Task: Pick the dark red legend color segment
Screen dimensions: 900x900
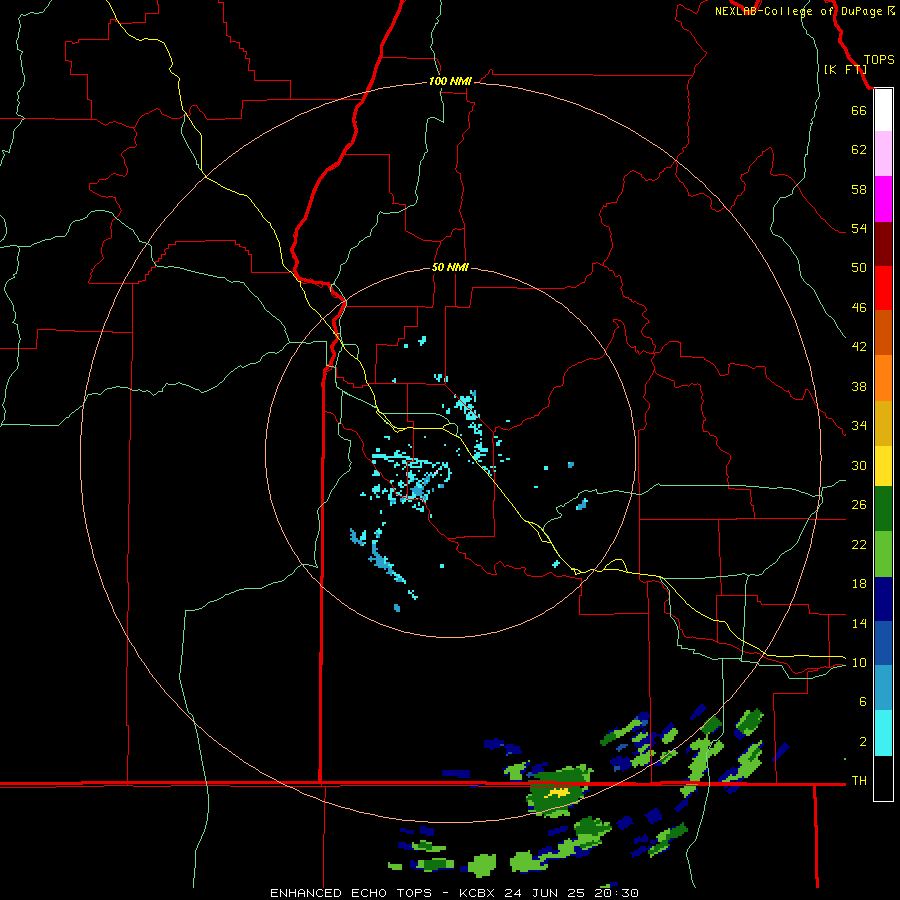Action: tap(883, 244)
